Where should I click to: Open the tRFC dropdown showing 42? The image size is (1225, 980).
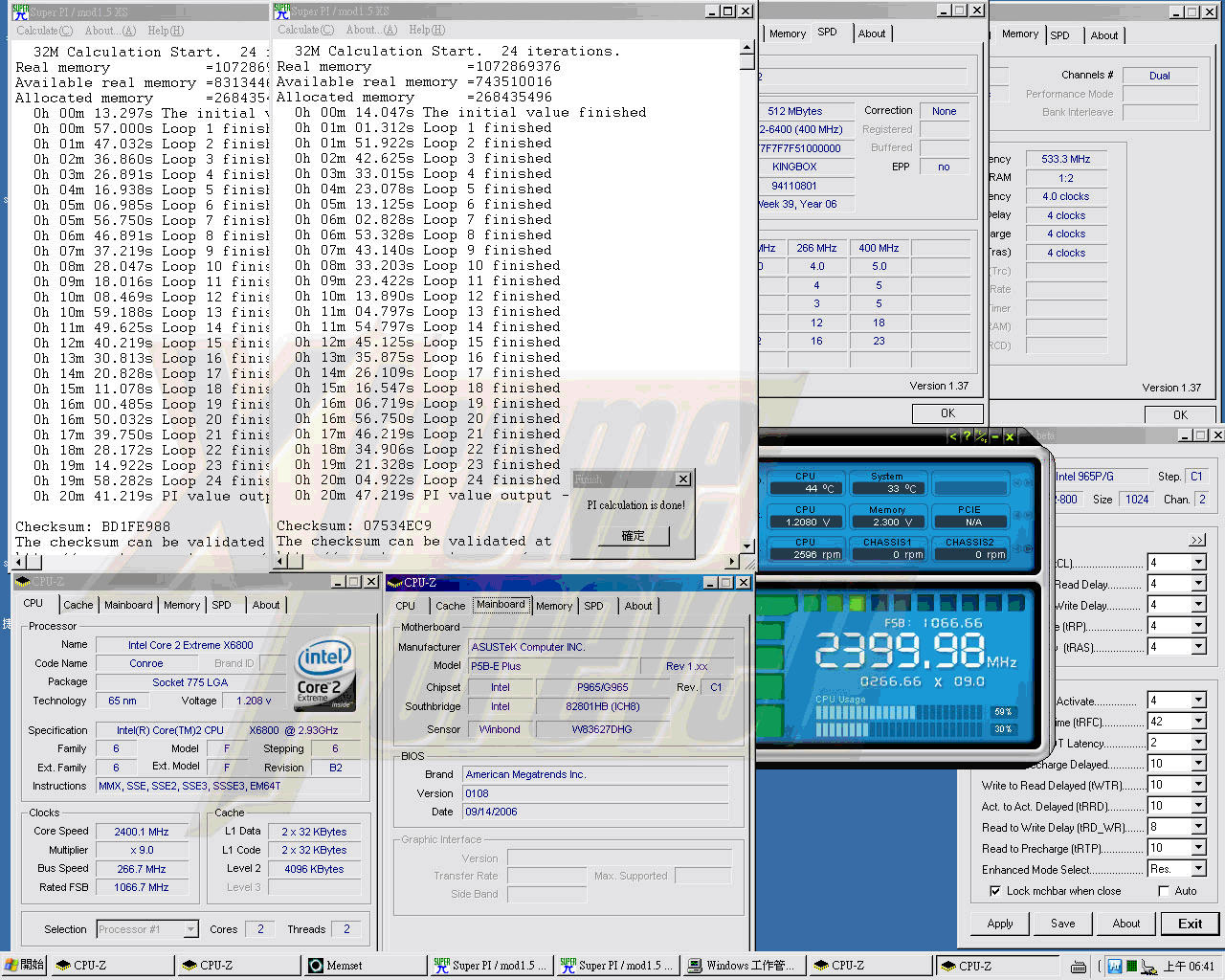tap(1198, 722)
